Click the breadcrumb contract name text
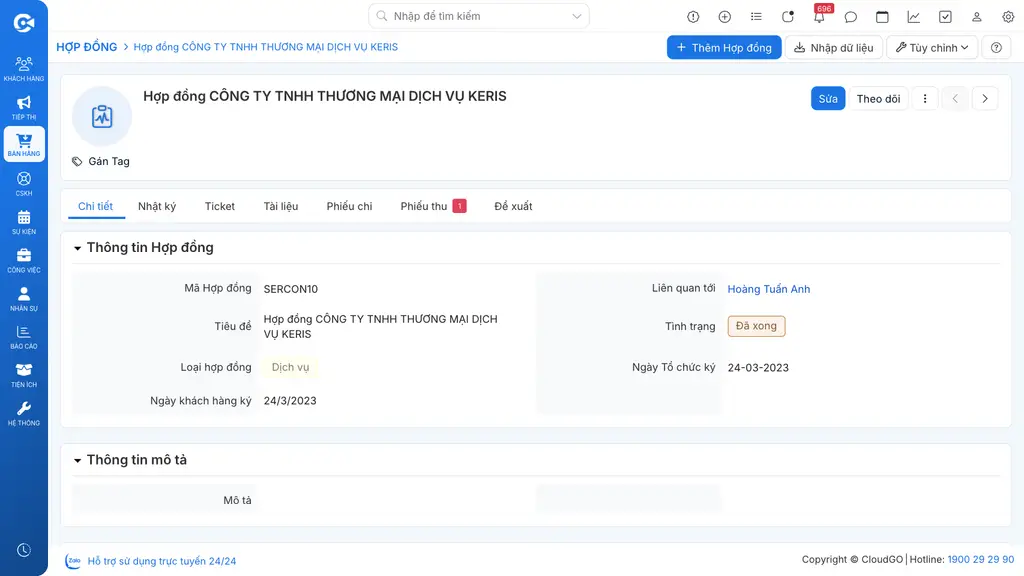 tap(265, 47)
